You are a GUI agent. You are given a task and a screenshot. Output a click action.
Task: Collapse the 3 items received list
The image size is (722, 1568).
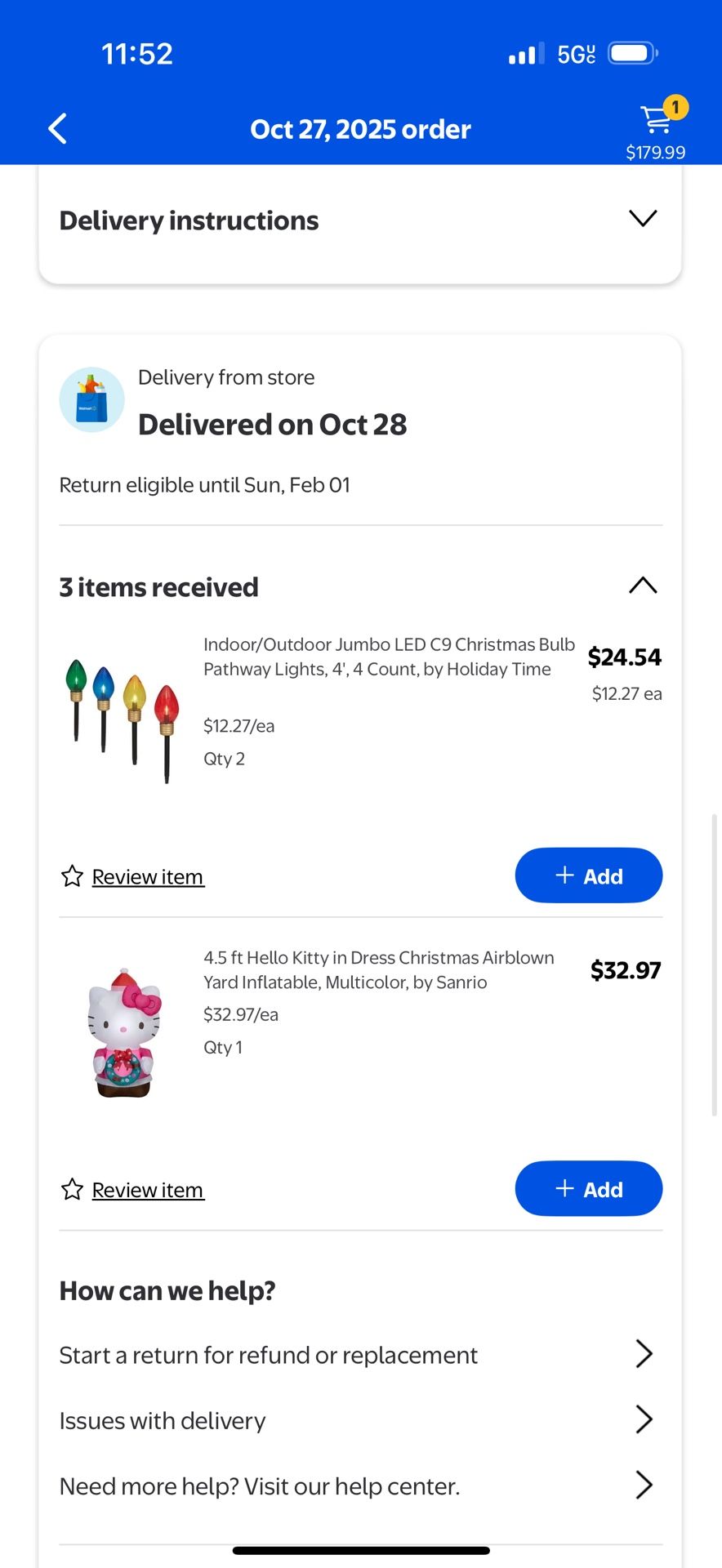click(643, 586)
